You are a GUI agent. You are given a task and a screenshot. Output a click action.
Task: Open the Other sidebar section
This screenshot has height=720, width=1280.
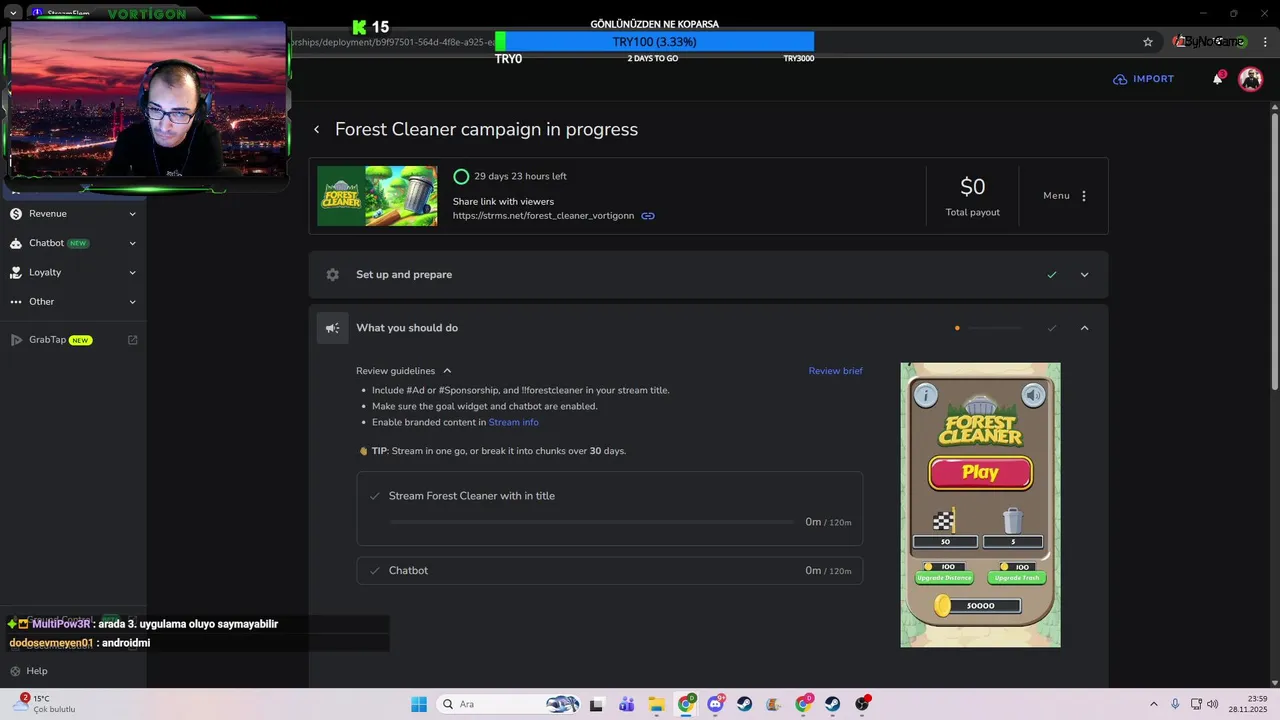73,302
